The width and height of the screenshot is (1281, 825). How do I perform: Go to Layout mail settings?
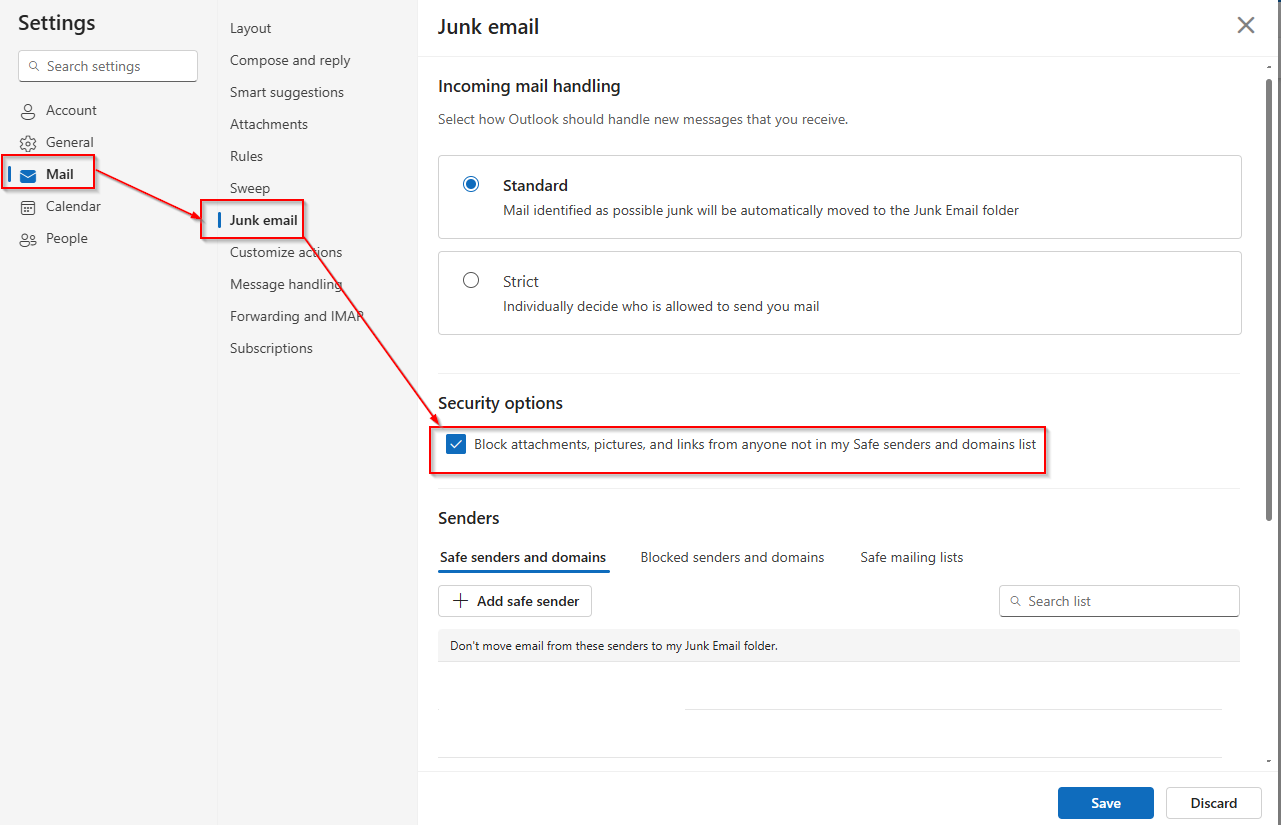coord(251,28)
